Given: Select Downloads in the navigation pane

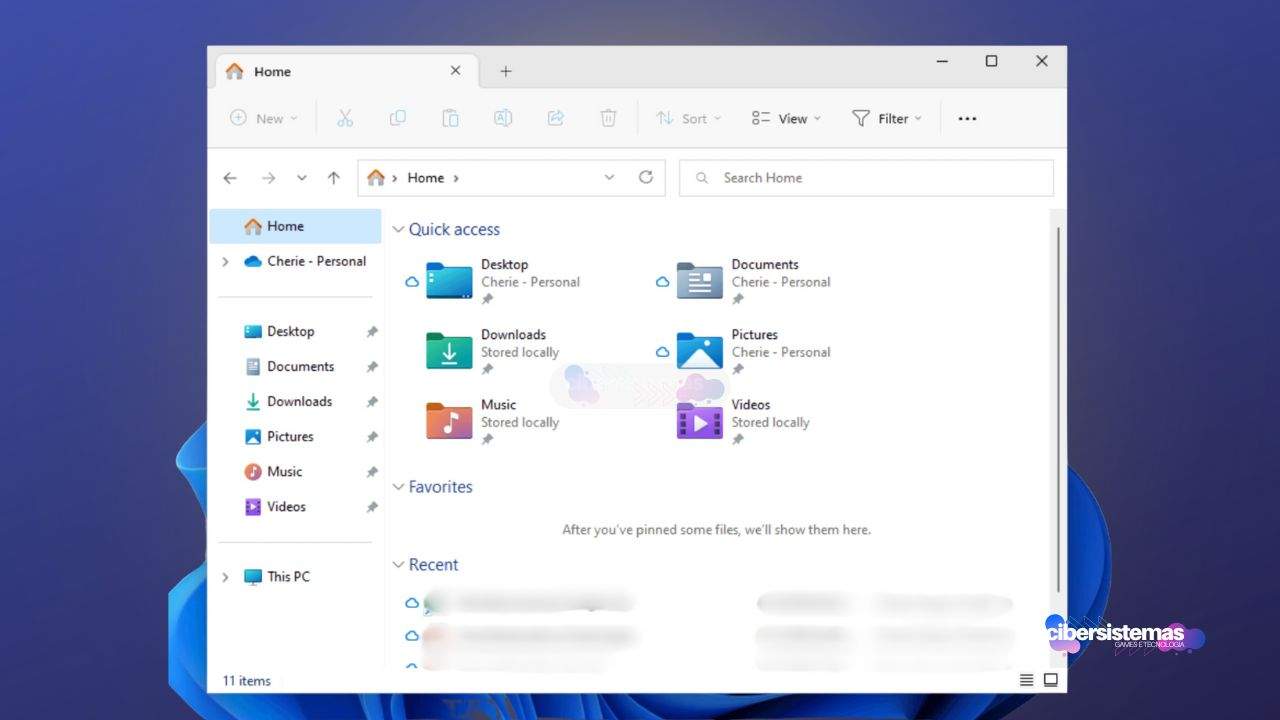Looking at the screenshot, I should (x=299, y=402).
